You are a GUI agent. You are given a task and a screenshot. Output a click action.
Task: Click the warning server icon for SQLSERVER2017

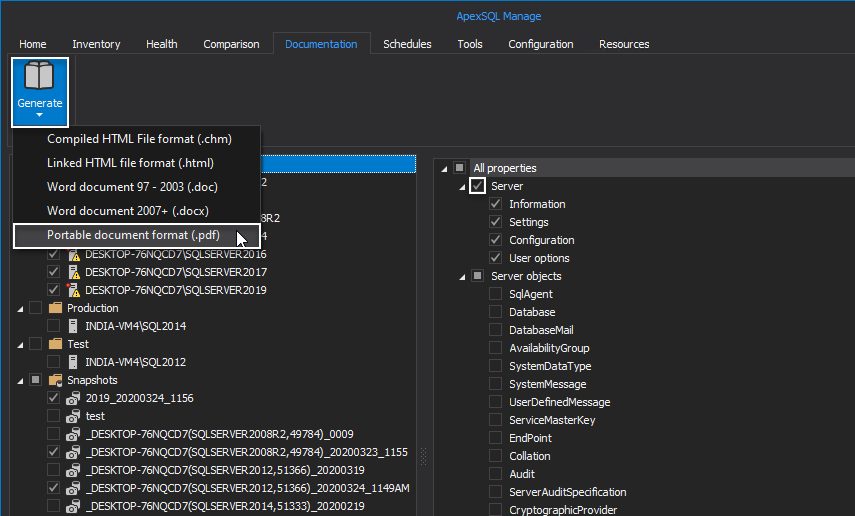[x=74, y=272]
